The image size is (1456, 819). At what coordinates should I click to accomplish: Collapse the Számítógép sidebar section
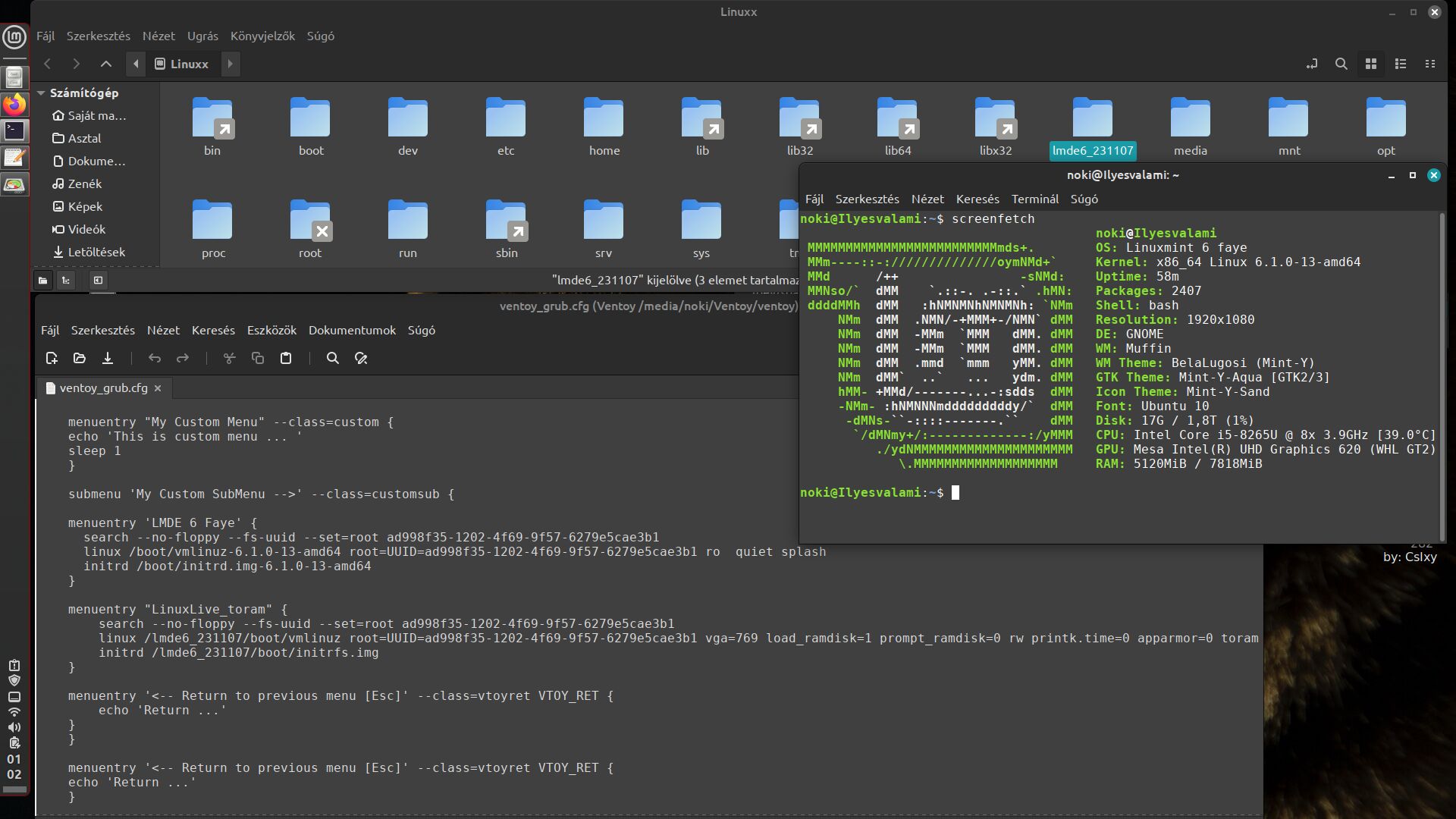(x=42, y=93)
